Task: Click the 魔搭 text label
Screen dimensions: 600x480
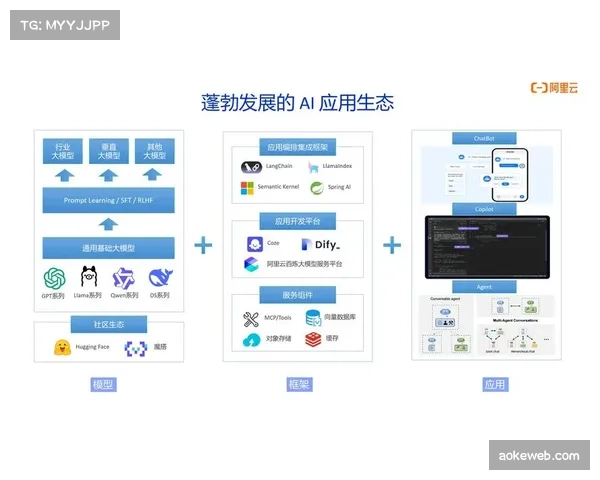Action: tap(160, 347)
